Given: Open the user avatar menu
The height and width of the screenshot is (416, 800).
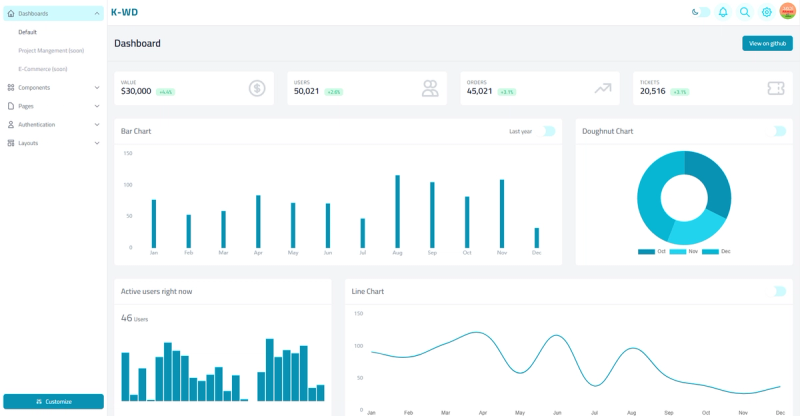Looking at the screenshot, I should [x=787, y=12].
